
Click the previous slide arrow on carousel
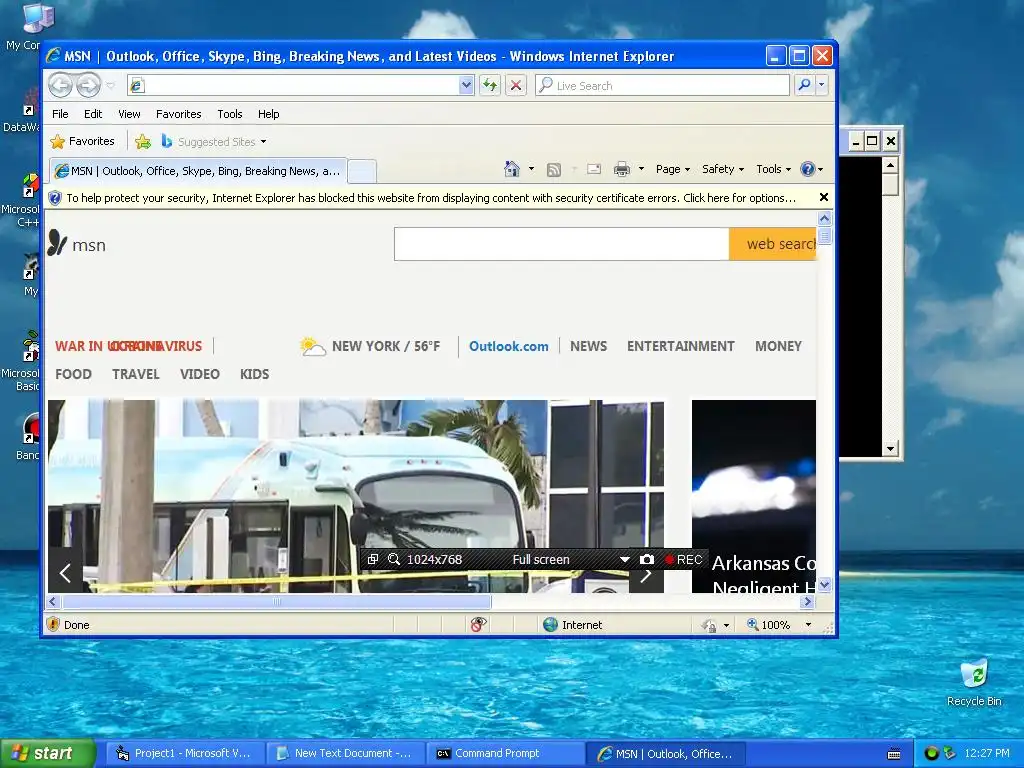pos(65,573)
